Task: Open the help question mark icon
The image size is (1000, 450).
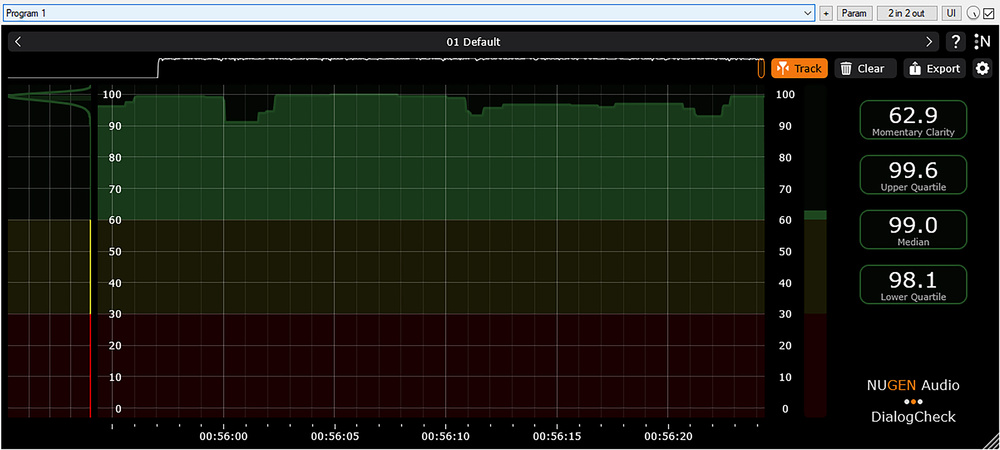Action: [956, 42]
